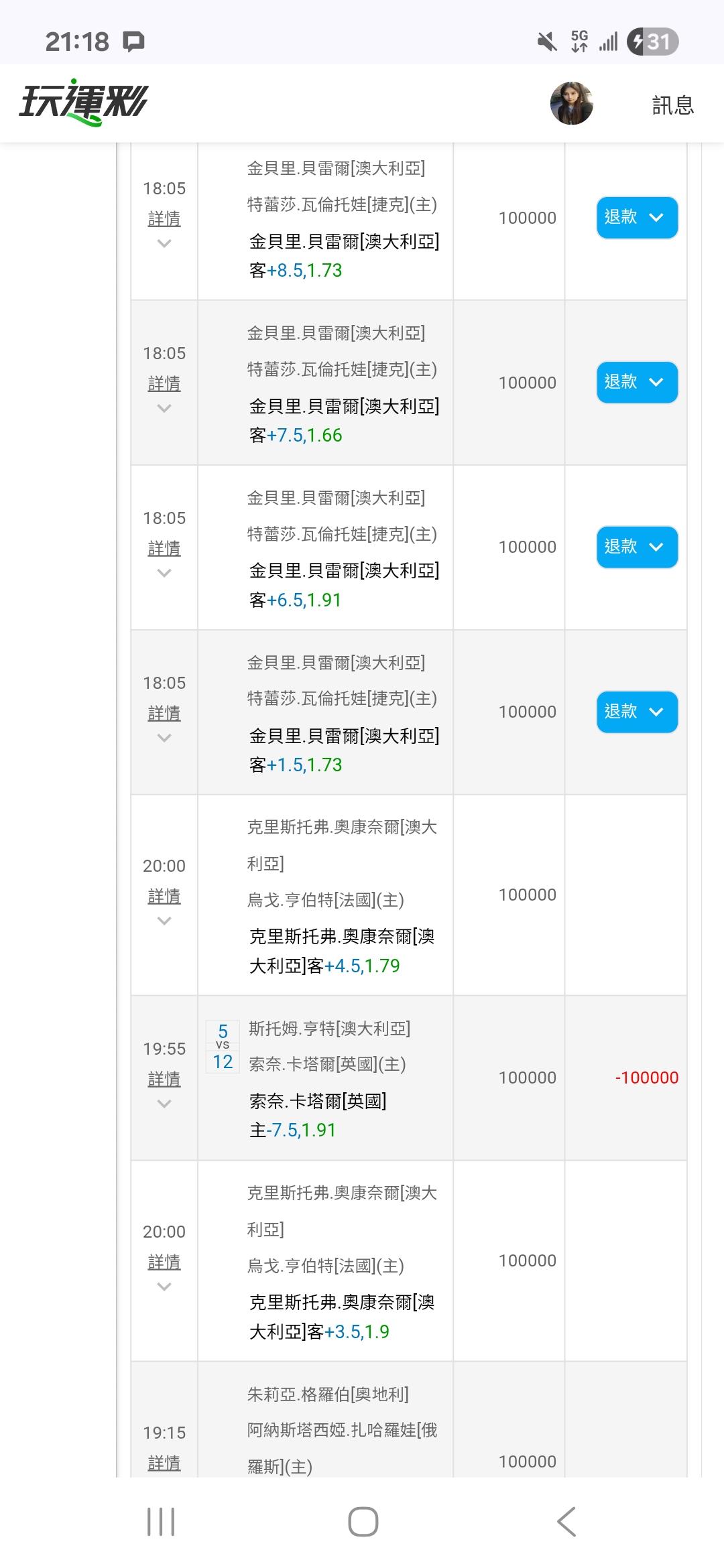The image size is (724, 1568).
Task: Open 詳情 link for 19:15 match
Action: [164, 1463]
